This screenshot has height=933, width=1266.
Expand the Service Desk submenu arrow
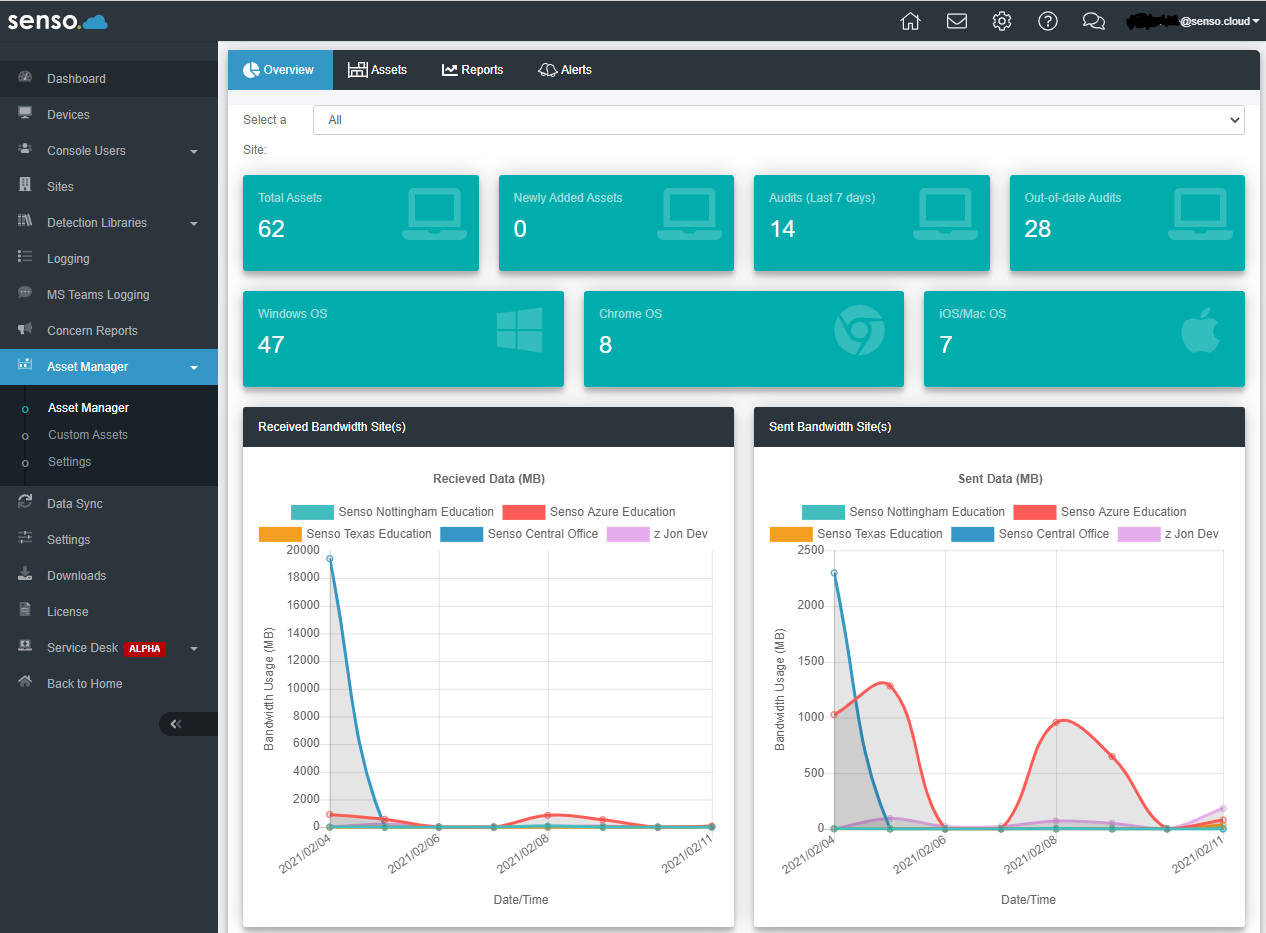pos(194,649)
